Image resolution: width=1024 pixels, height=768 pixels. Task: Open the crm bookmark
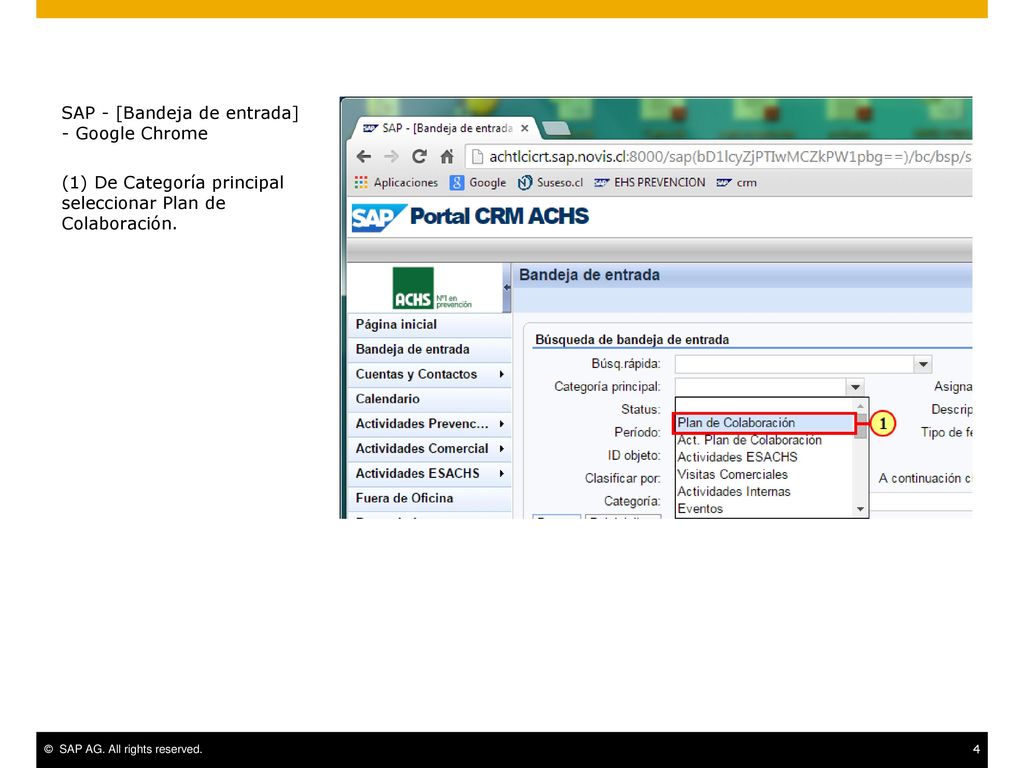737,183
